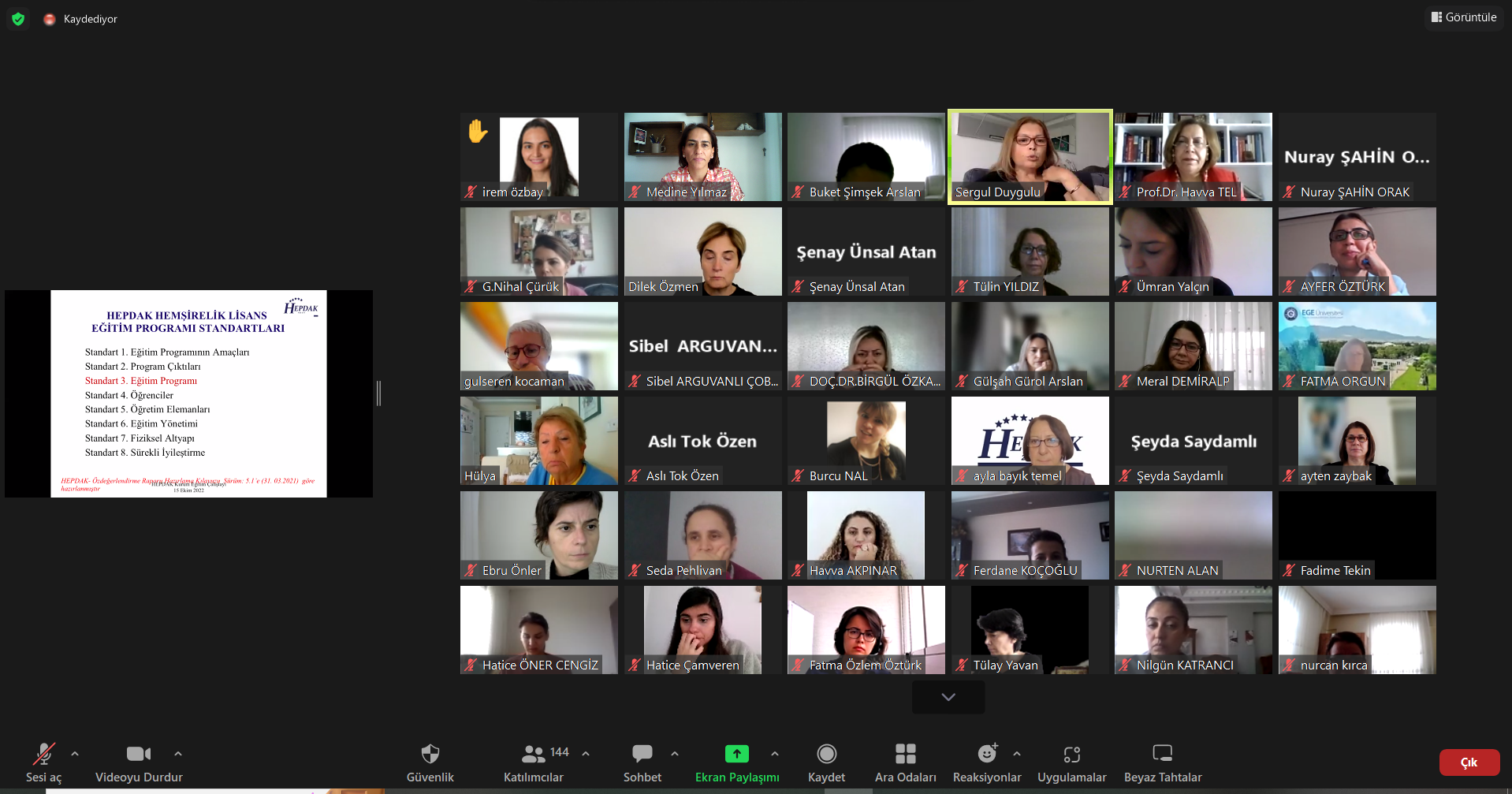Start Ekran Paylaşımı screen share
The width and height of the screenshot is (1512, 794).
(736, 762)
